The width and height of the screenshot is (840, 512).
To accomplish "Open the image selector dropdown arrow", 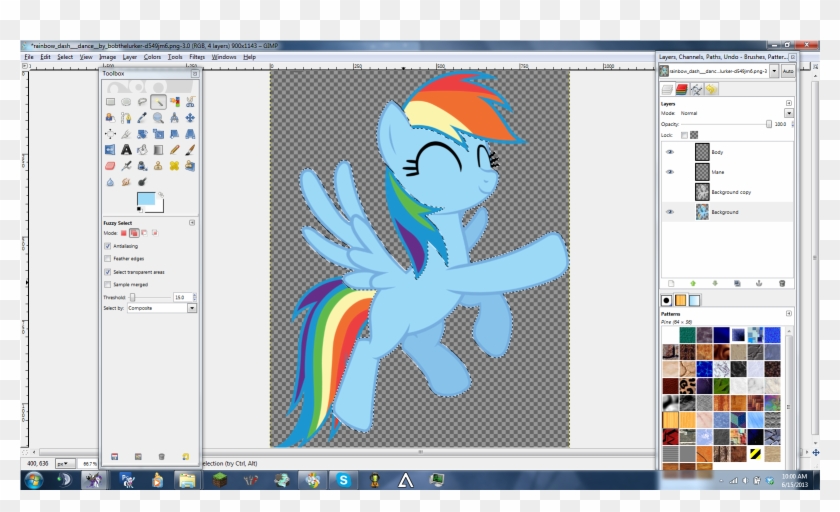I will point(774,71).
